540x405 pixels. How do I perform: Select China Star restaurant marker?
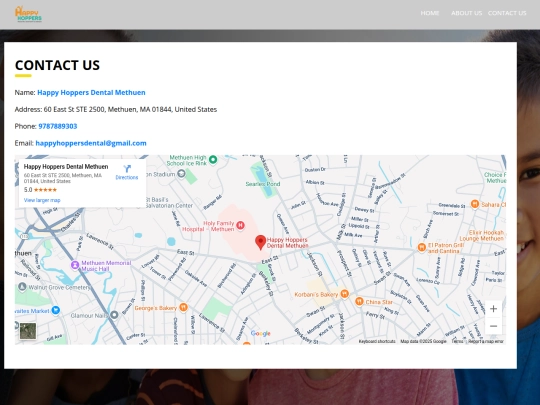pyautogui.click(x=359, y=302)
